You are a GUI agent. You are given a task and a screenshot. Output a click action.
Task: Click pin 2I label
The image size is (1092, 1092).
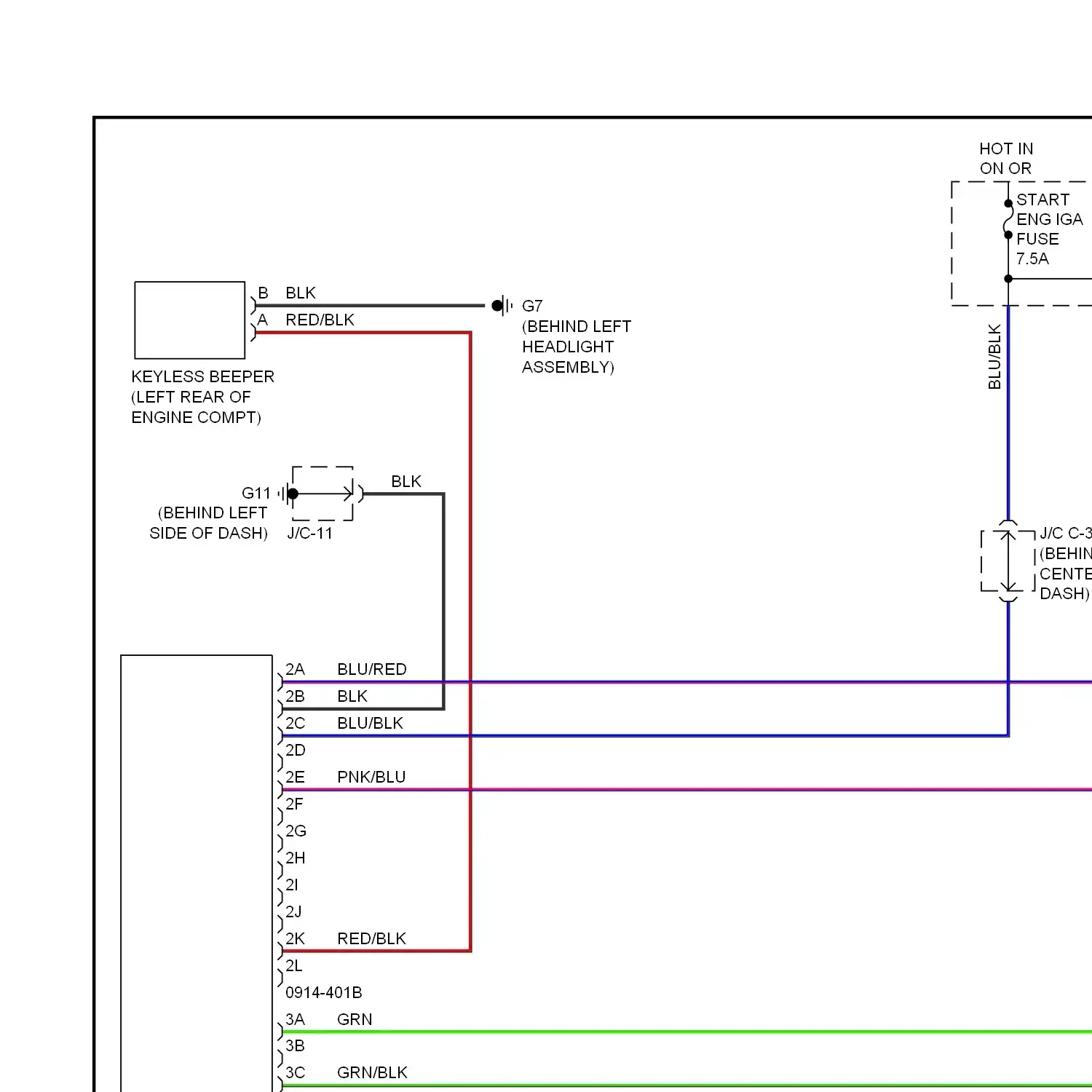pos(292,885)
